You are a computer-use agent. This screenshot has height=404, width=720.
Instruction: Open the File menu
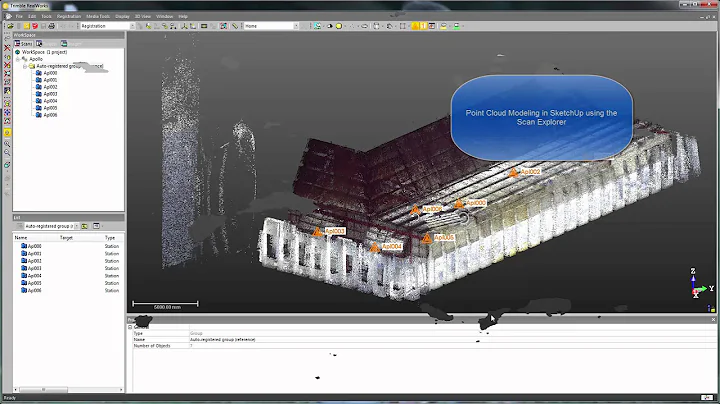(x=19, y=16)
